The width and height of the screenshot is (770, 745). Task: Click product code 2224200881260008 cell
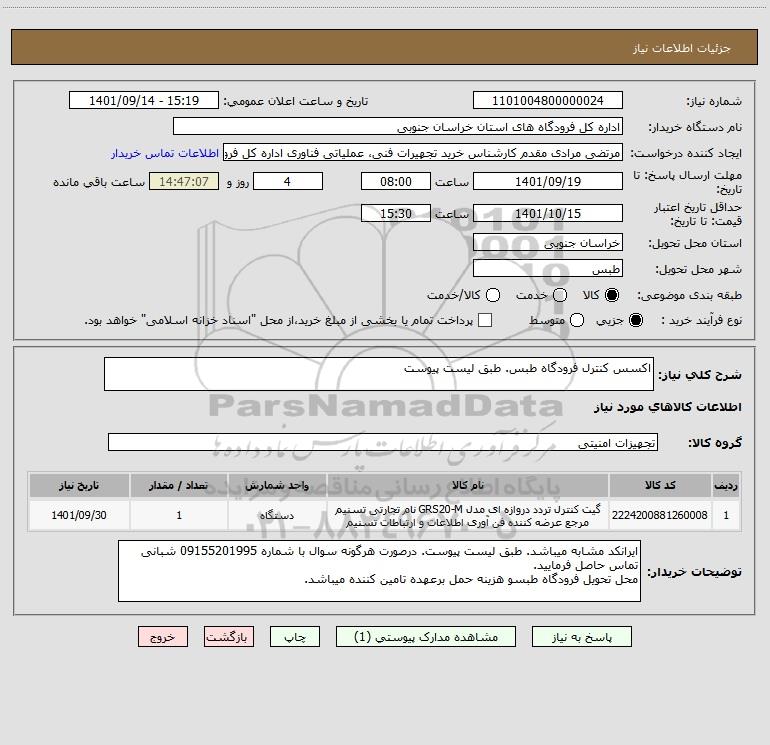pyautogui.click(x=660, y=515)
